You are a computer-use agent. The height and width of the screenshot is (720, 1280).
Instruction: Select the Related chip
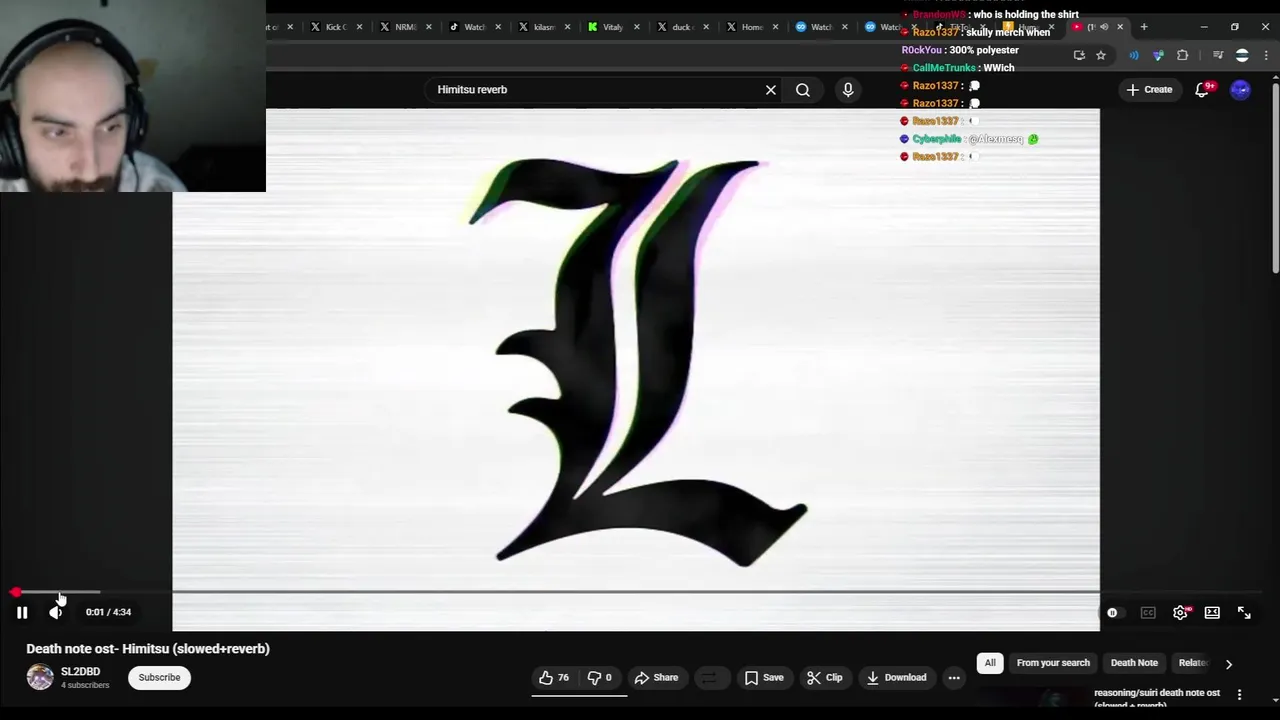(1193, 663)
